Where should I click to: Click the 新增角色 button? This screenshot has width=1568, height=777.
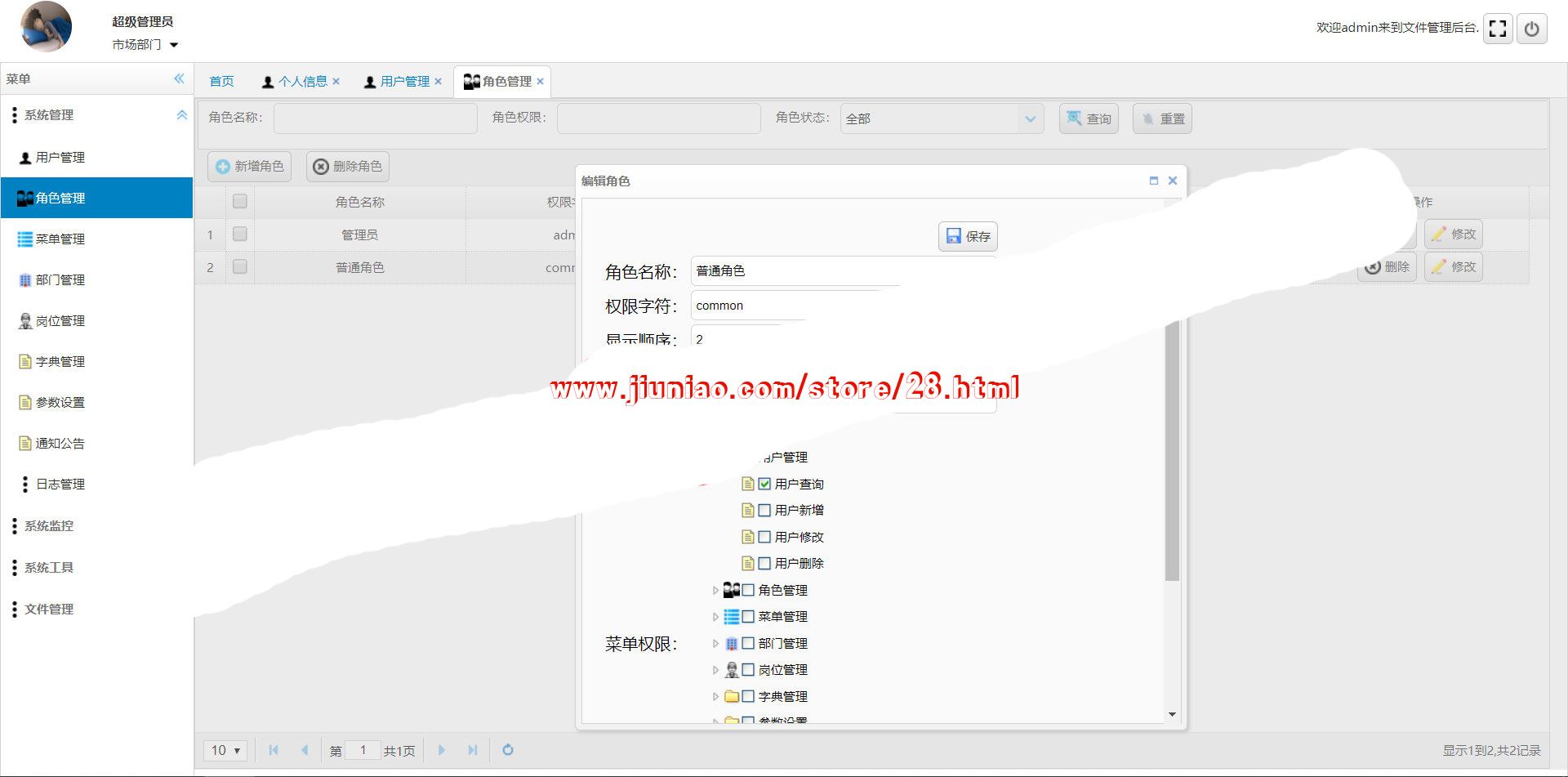251,166
